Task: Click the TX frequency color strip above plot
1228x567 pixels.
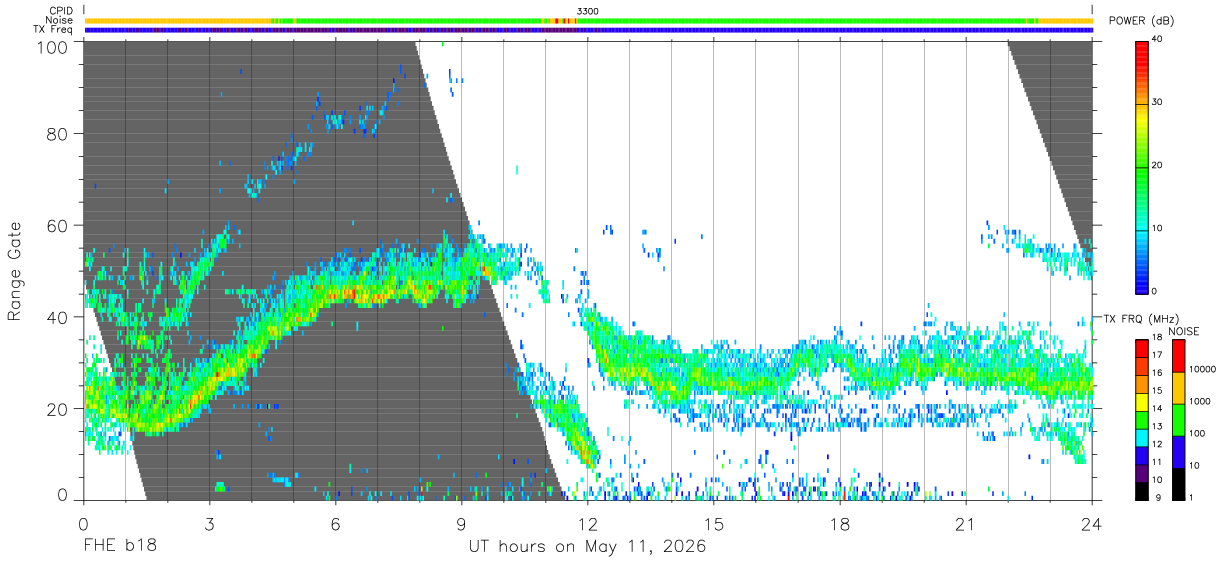Action: 588,30
